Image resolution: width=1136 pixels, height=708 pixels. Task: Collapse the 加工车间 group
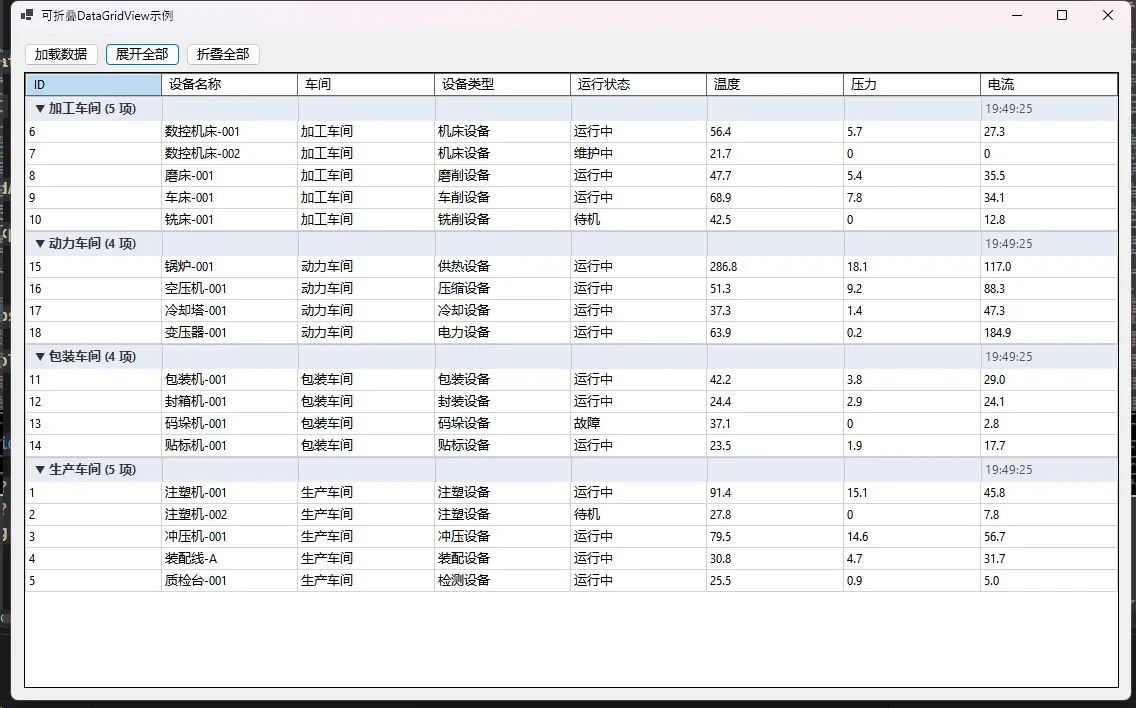[40, 108]
